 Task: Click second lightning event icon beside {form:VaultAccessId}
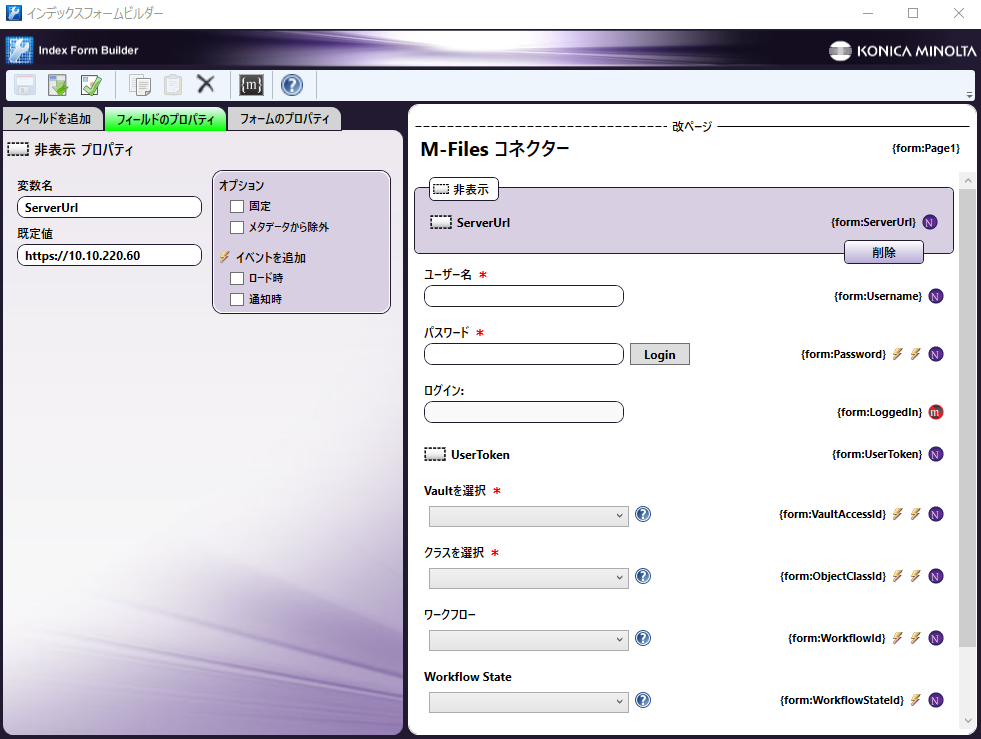click(x=916, y=514)
